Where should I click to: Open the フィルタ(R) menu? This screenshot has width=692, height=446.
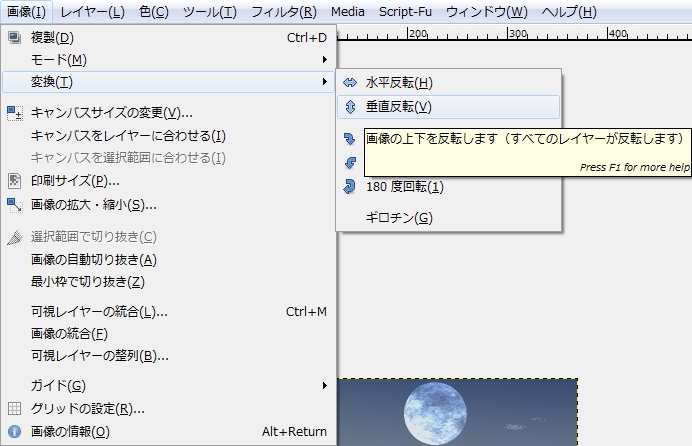(284, 11)
